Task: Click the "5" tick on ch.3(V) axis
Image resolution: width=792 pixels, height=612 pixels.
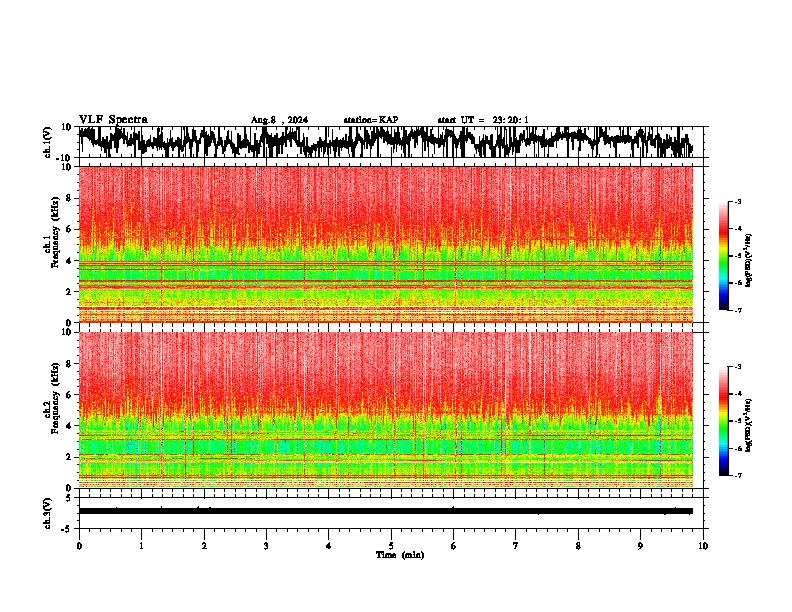Action: coord(70,498)
